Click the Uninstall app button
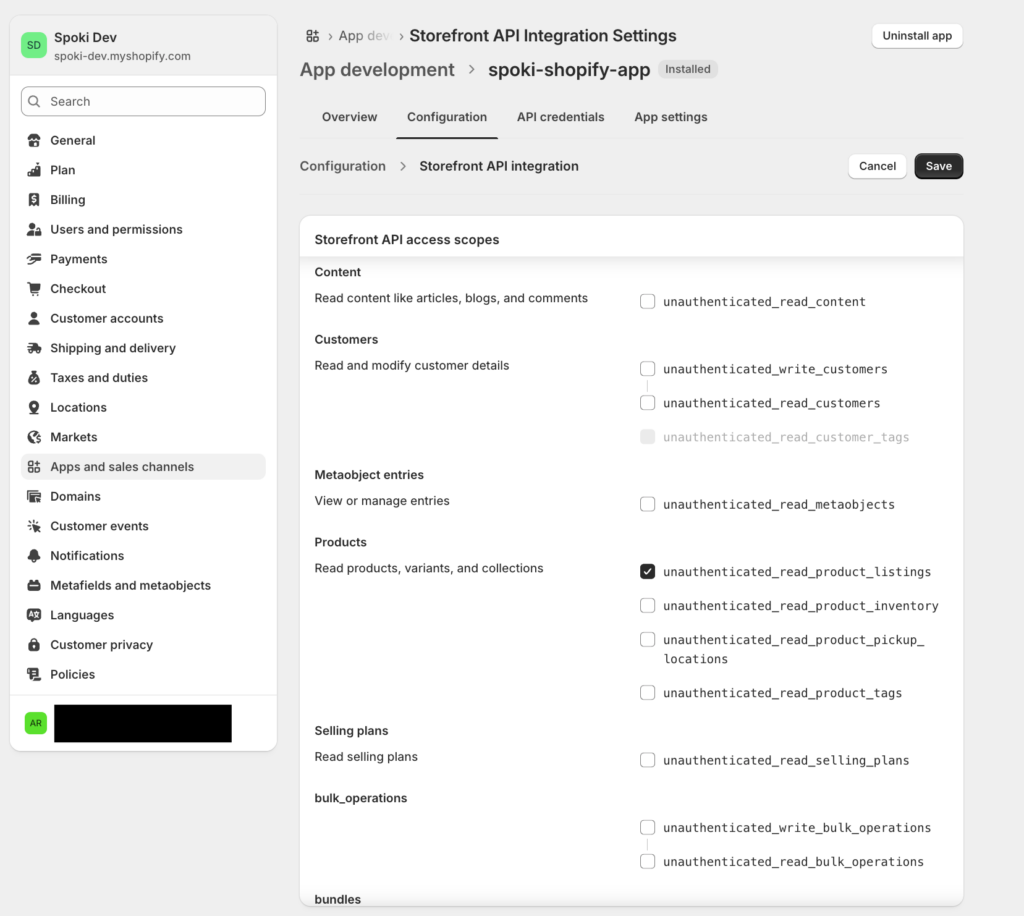The height and width of the screenshot is (916, 1024). tap(916, 36)
